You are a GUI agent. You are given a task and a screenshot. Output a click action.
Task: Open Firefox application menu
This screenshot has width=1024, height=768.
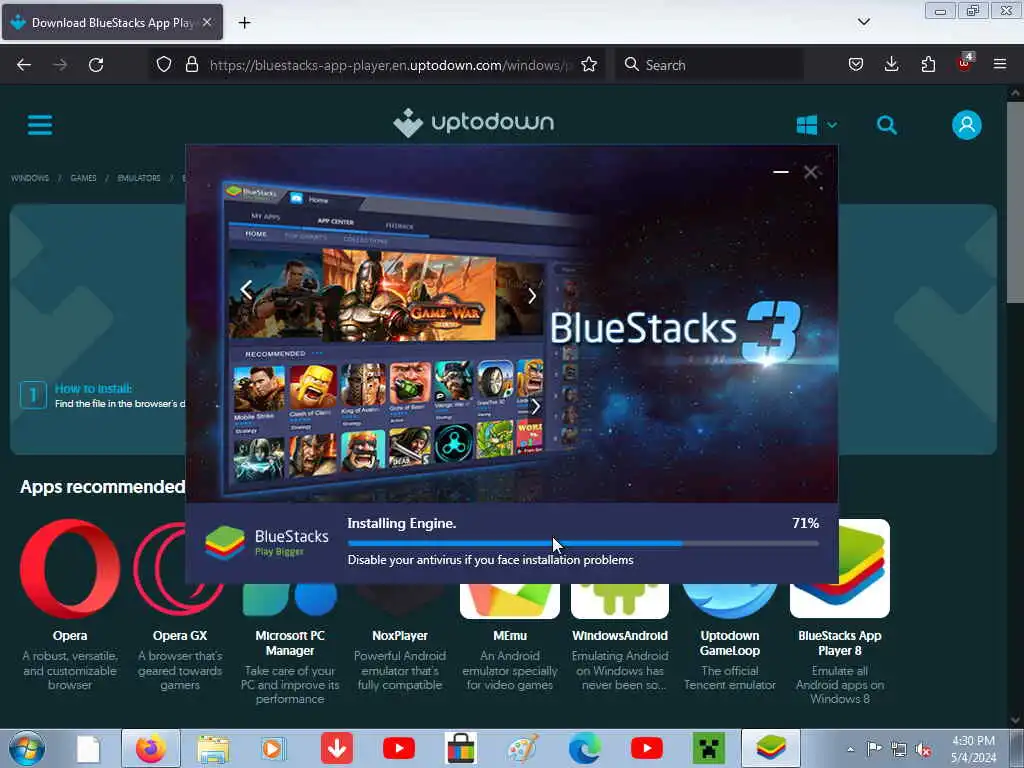click(1000, 65)
